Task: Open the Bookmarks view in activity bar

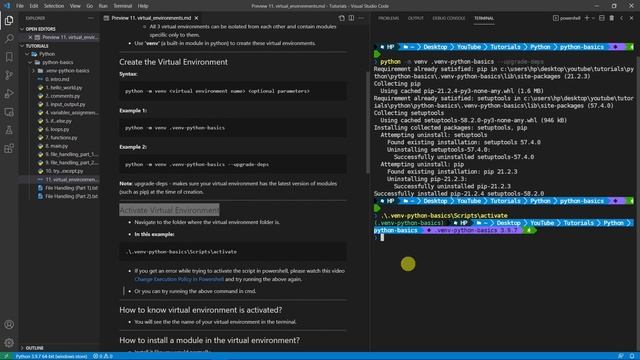Action: (9, 57)
